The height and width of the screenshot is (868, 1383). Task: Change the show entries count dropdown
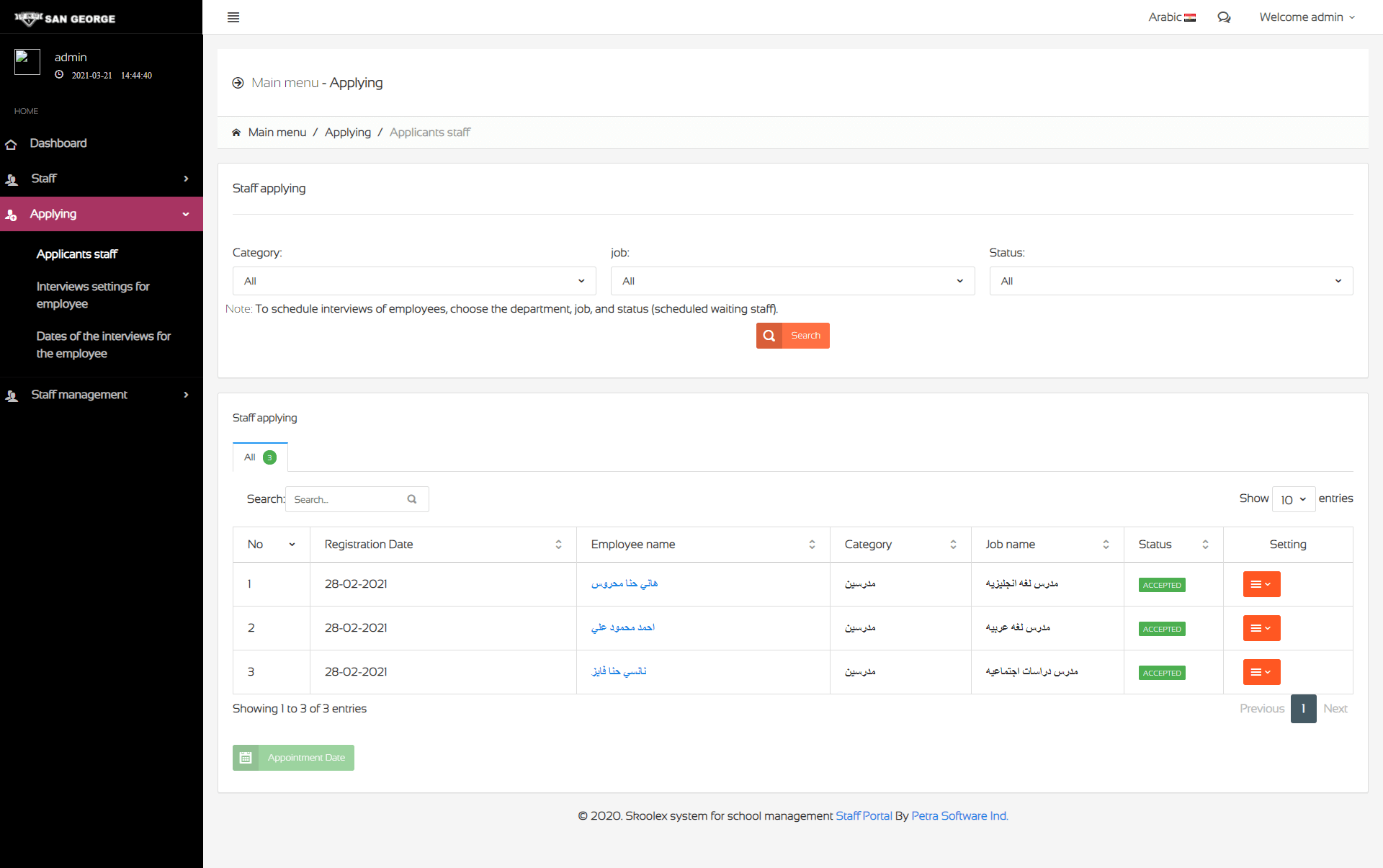(x=1294, y=499)
